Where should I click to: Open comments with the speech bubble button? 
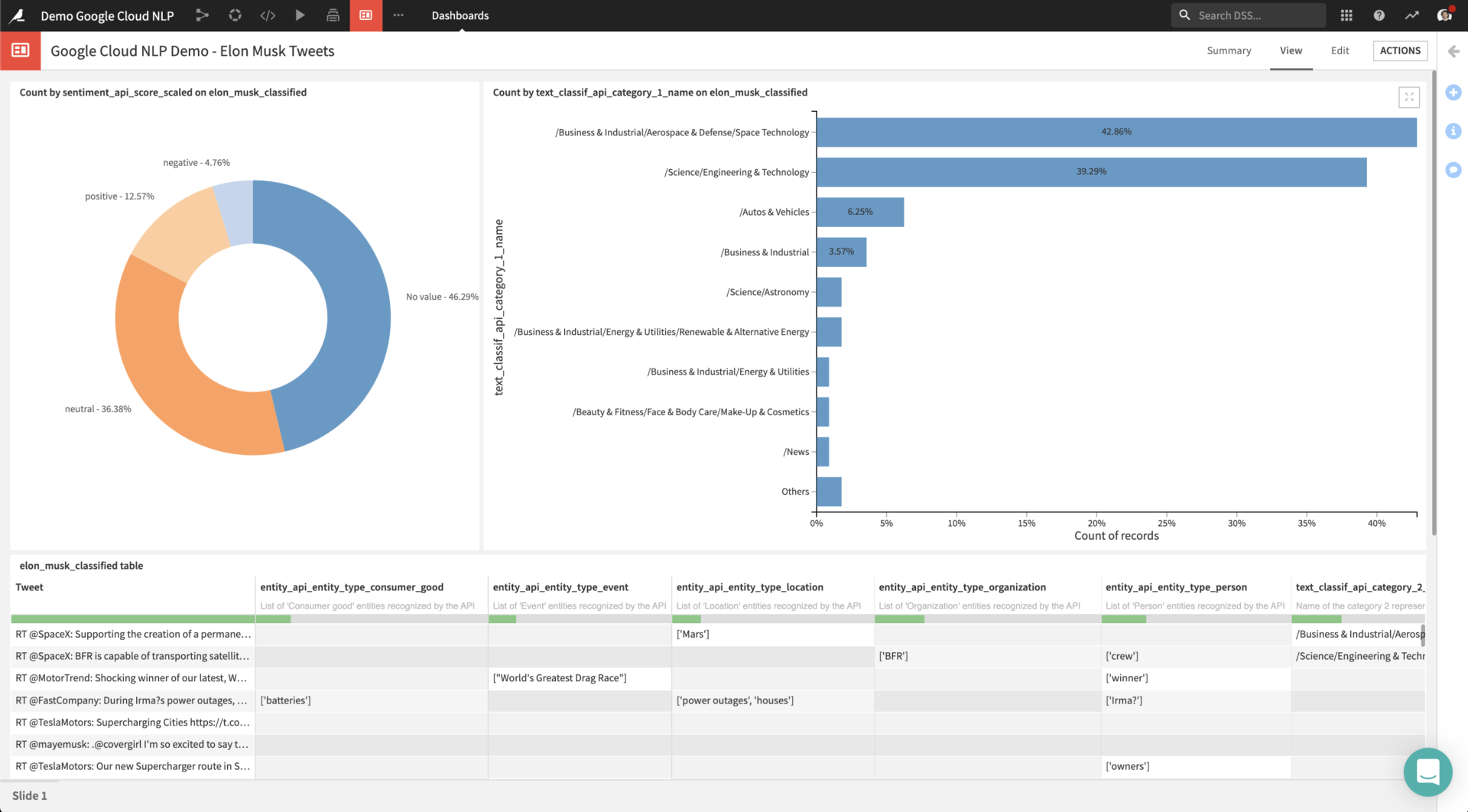tap(1453, 170)
